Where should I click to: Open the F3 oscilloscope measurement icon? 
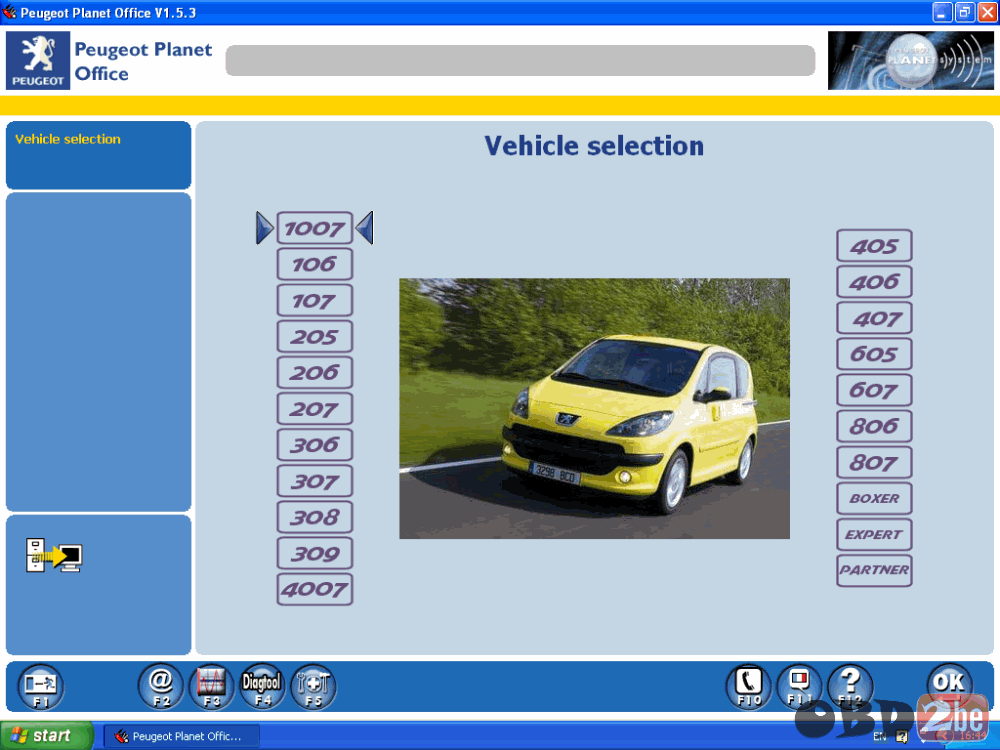point(212,687)
